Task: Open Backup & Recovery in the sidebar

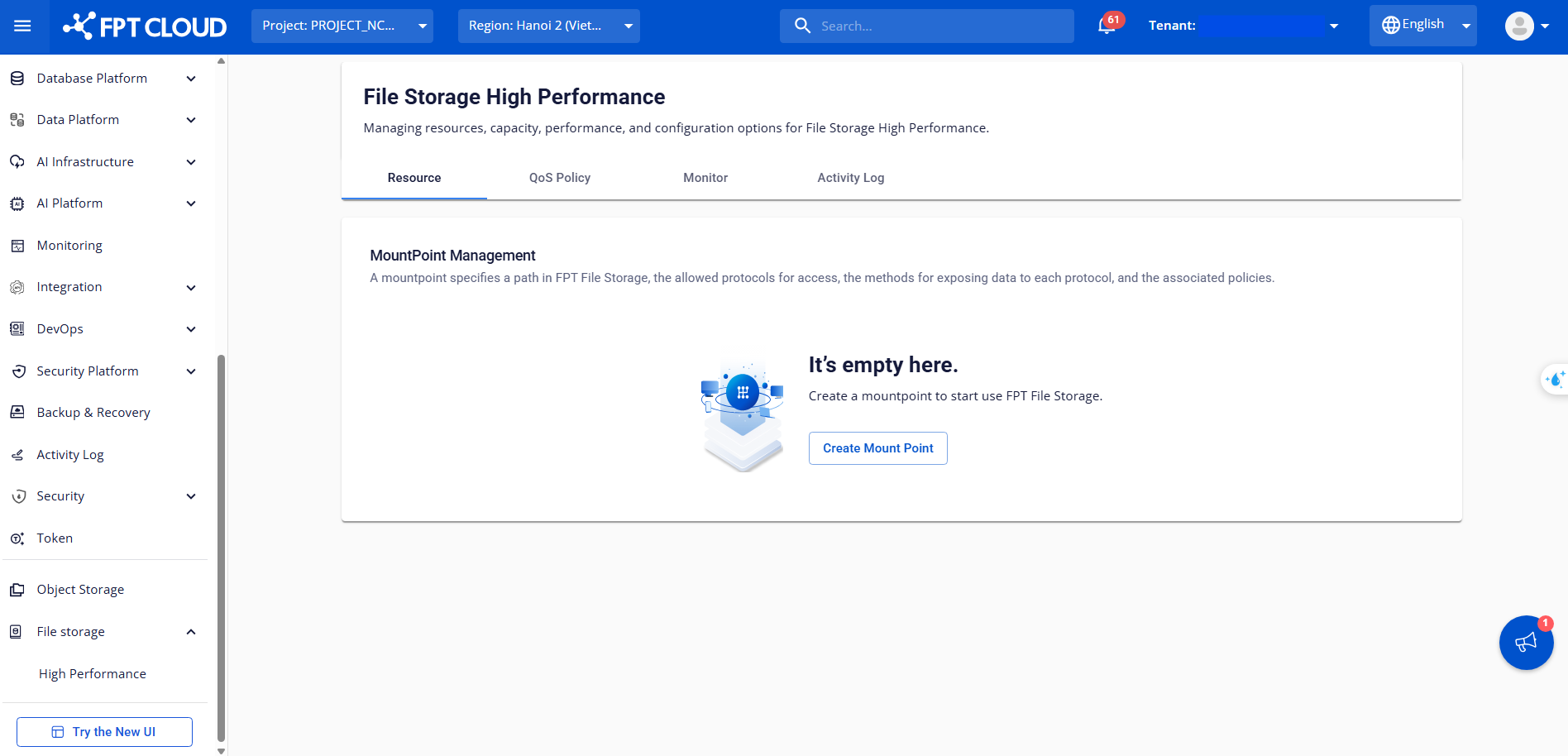Action: tap(93, 413)
